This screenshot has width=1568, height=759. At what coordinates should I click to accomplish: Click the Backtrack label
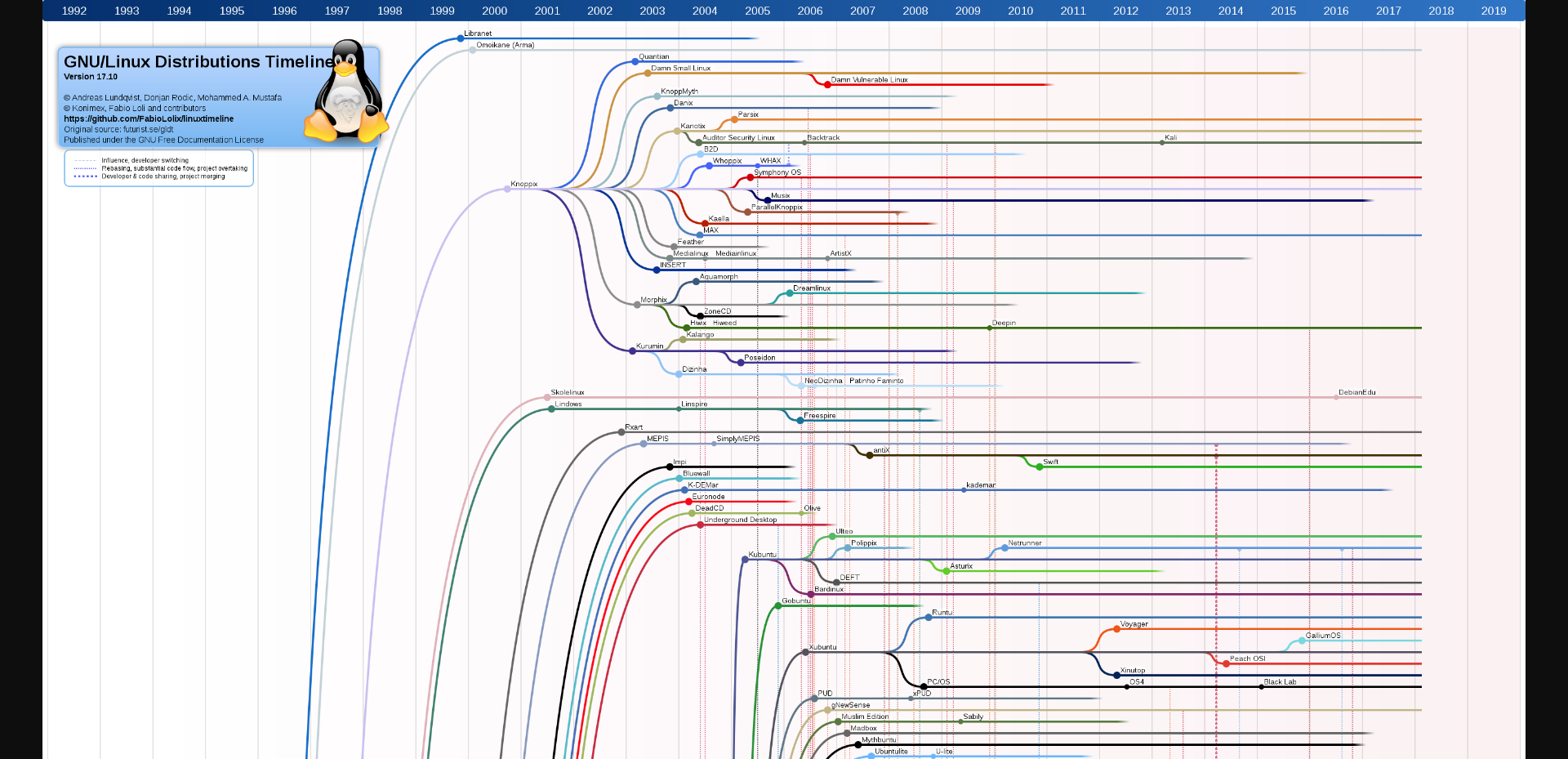point(823,137)
